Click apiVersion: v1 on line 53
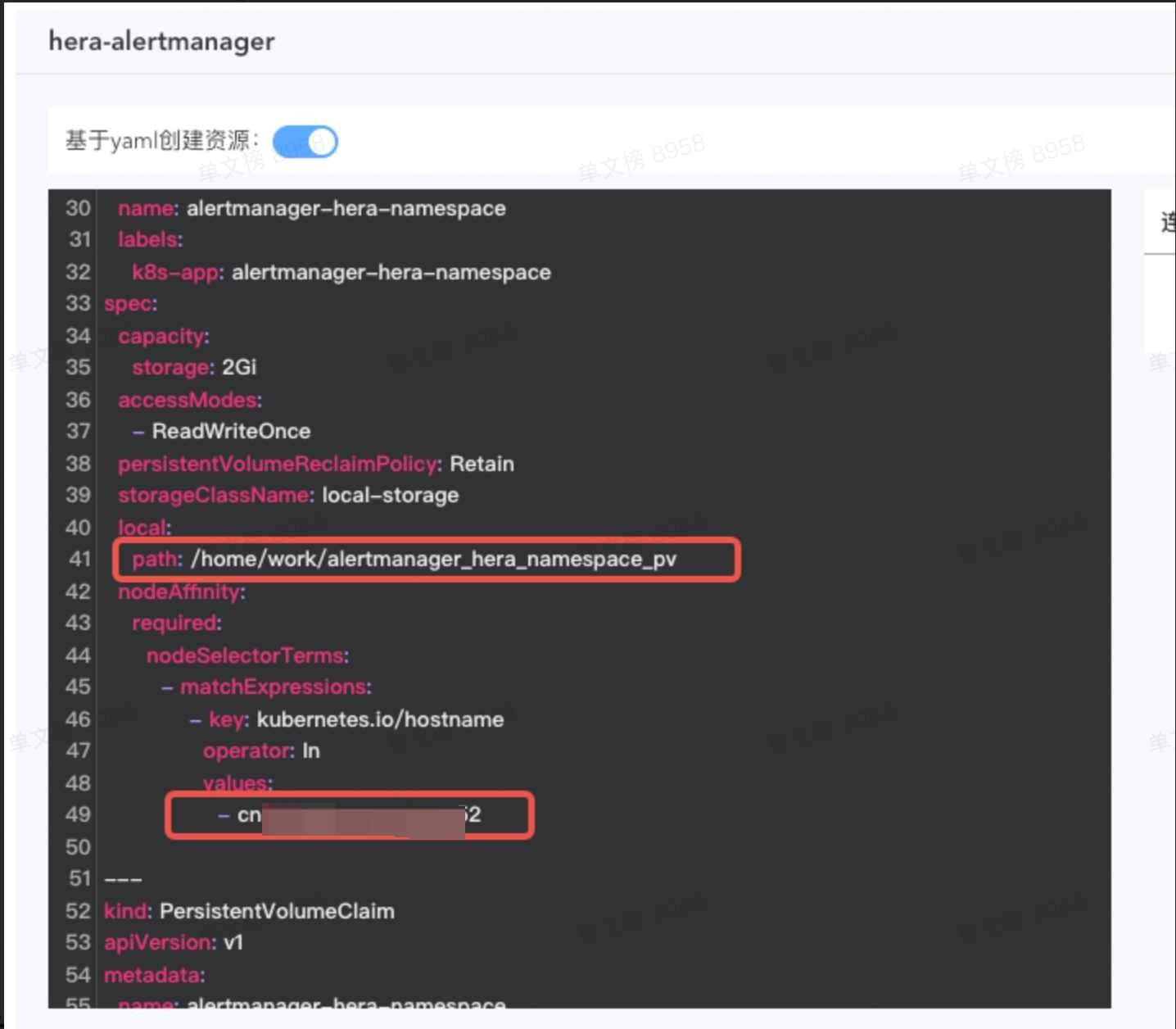This screenshot has height=1029, width=1176. 174,942
